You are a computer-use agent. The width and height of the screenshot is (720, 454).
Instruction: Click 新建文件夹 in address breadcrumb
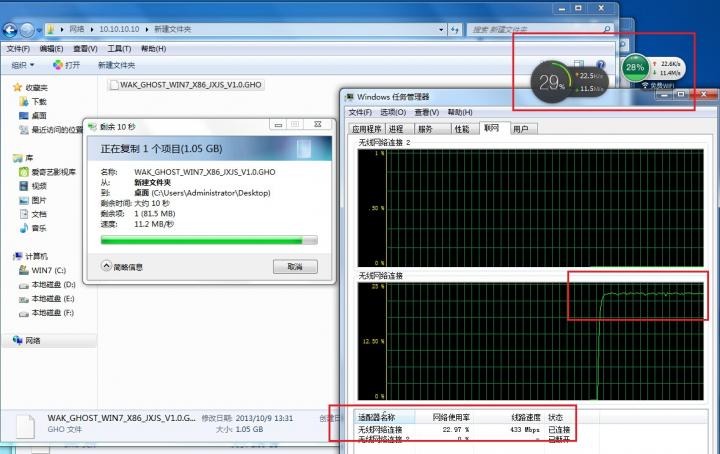pos(172,29)
